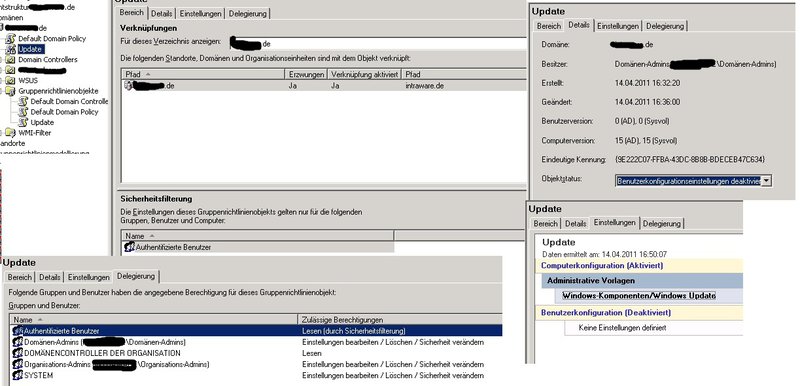Click the DOMÄNENCONTROLLER DER ORGANISATION group icon
Viewport: 800px width, 386px height.
point(18,353)
